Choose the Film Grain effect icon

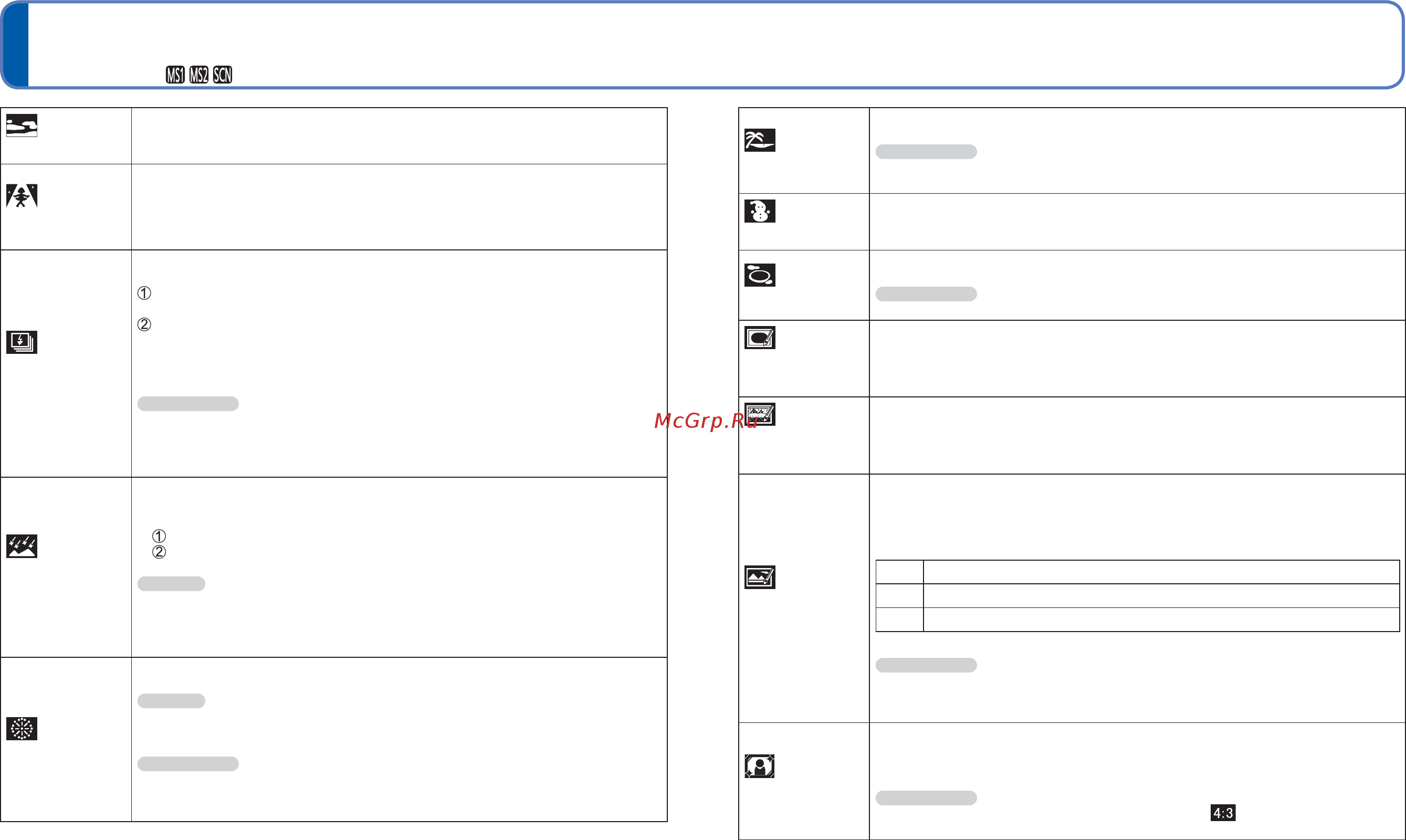click(760, 414)
